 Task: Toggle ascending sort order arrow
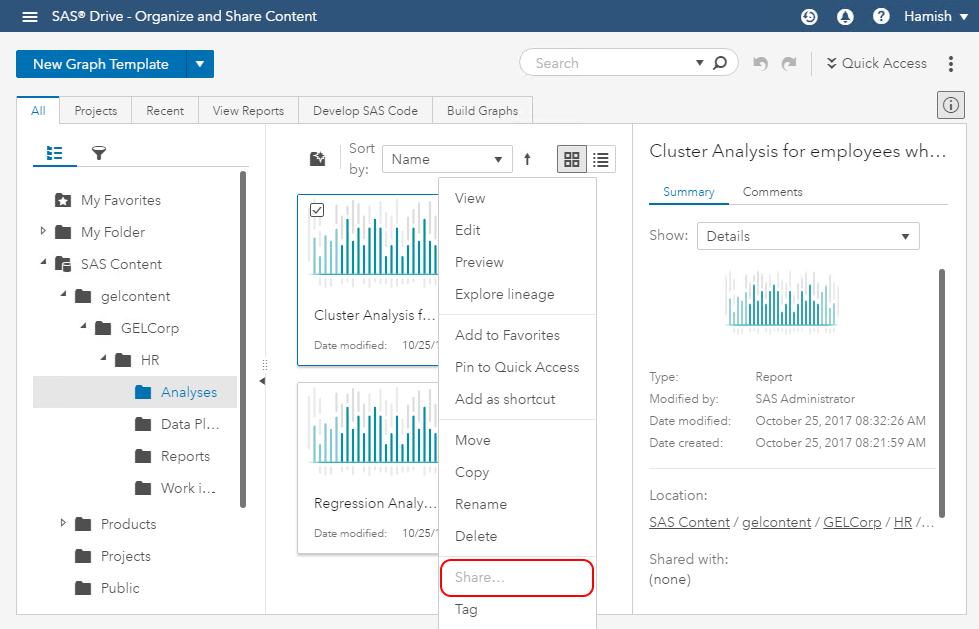527,159
